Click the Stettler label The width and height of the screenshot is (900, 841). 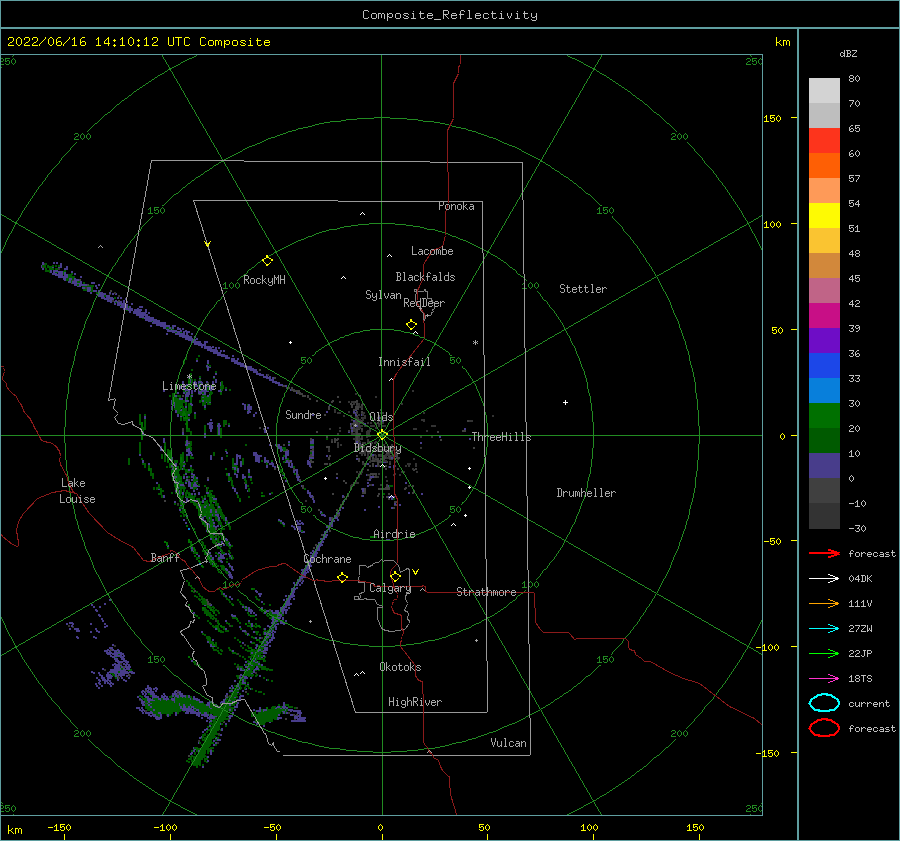click(583, 289)
